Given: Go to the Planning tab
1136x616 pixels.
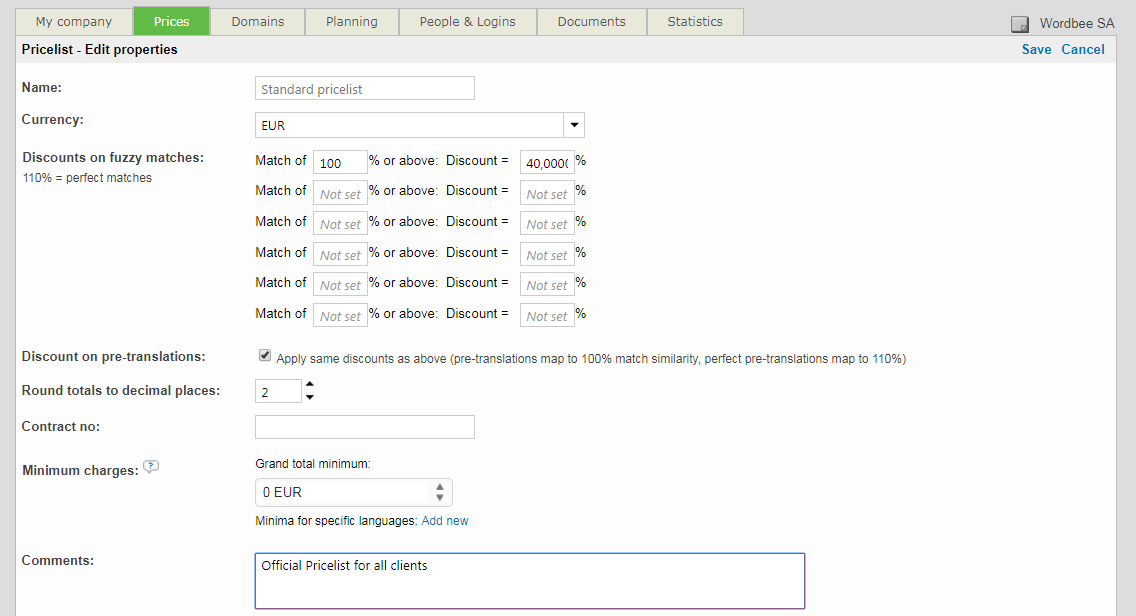Looking at the screenshot, I should coord(351,22).
